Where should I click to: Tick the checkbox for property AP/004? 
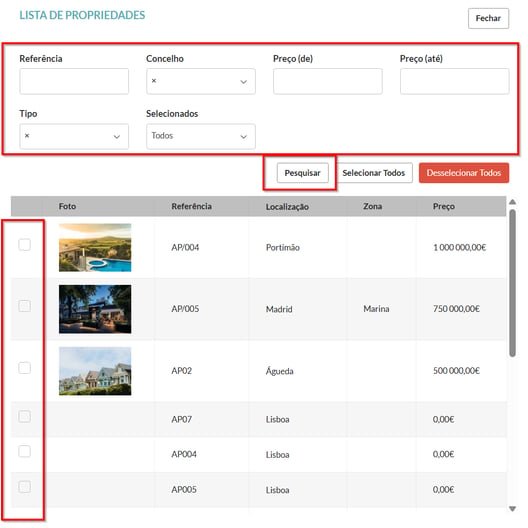click(x=25, y=244)
